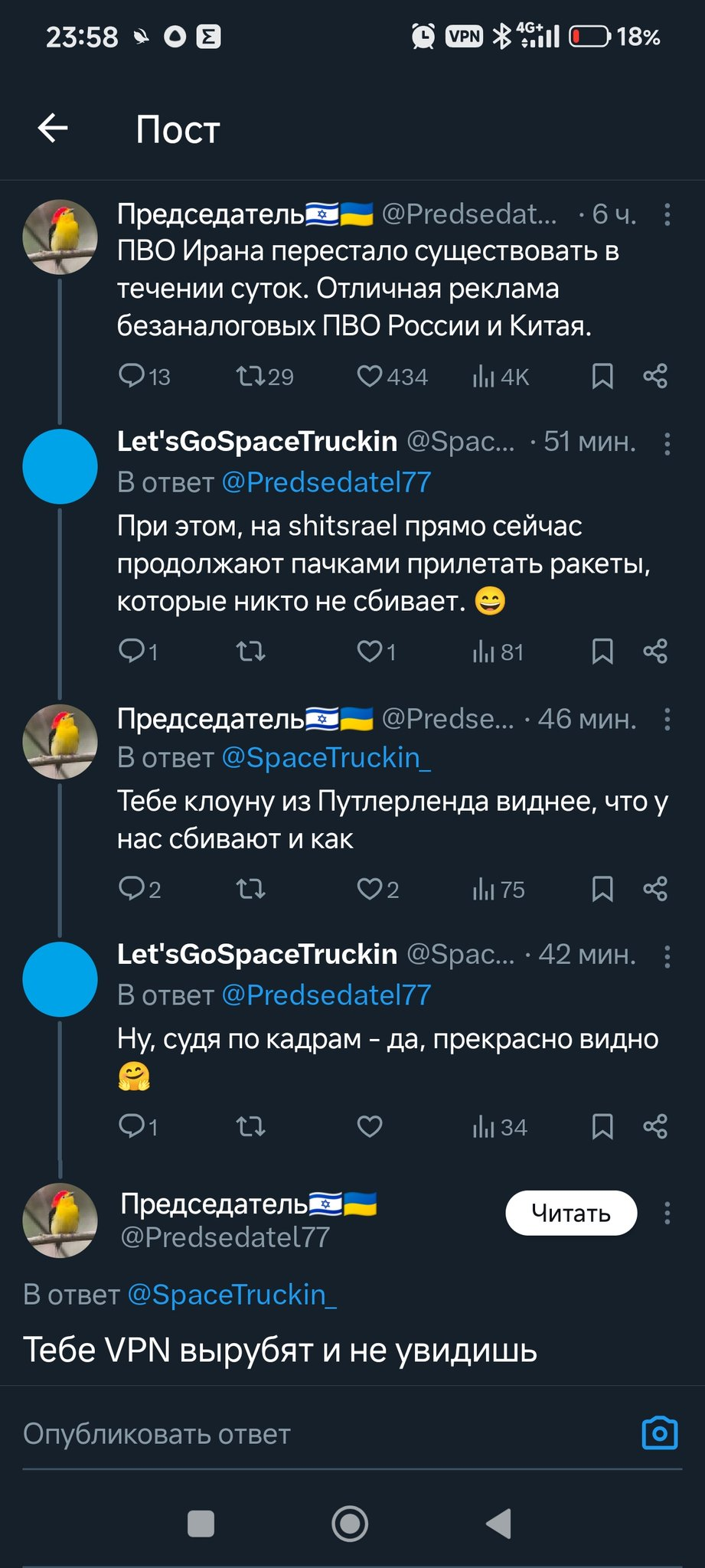Viewport: 705px width, 1568px height.
Task: Like the top post with 434 likes
Action: (370, 376)
